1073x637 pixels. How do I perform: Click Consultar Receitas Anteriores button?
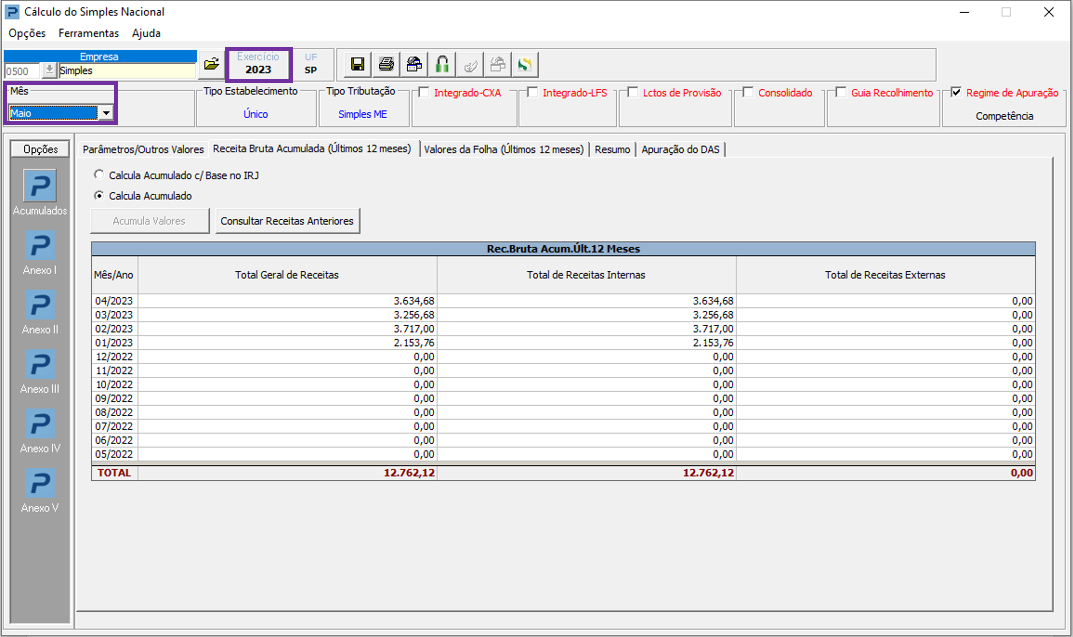[287, 221]
